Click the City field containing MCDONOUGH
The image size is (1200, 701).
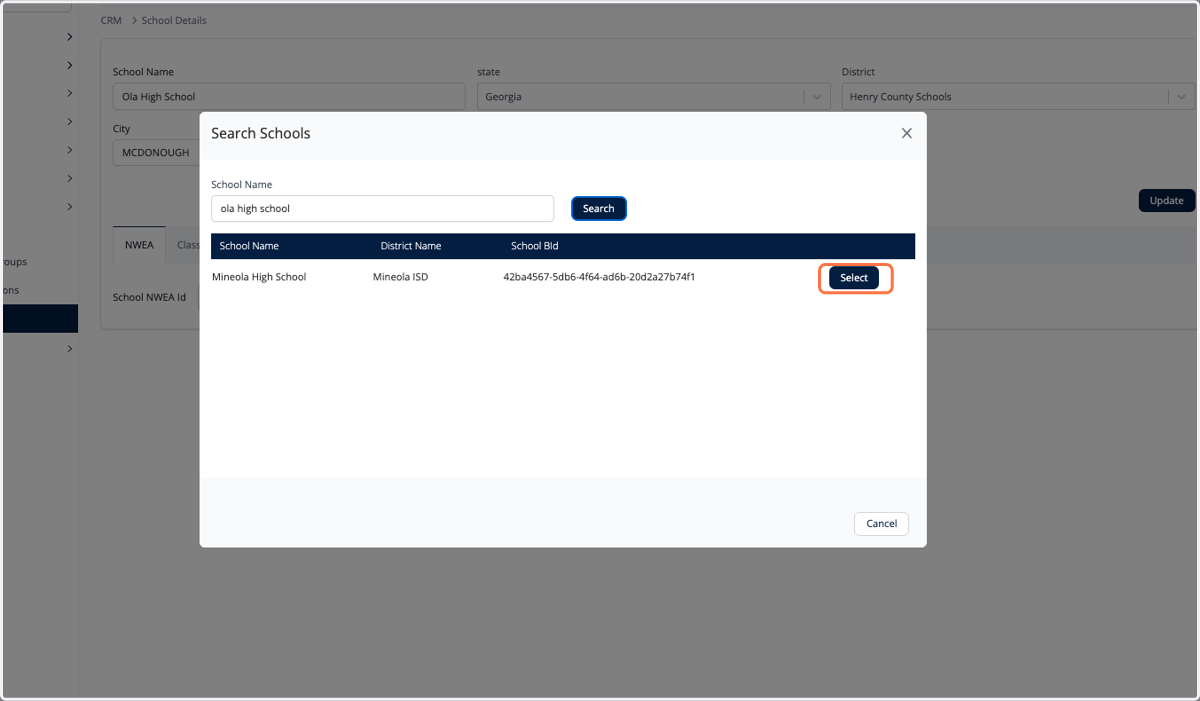pyautogui.click(x=156, y=153)
